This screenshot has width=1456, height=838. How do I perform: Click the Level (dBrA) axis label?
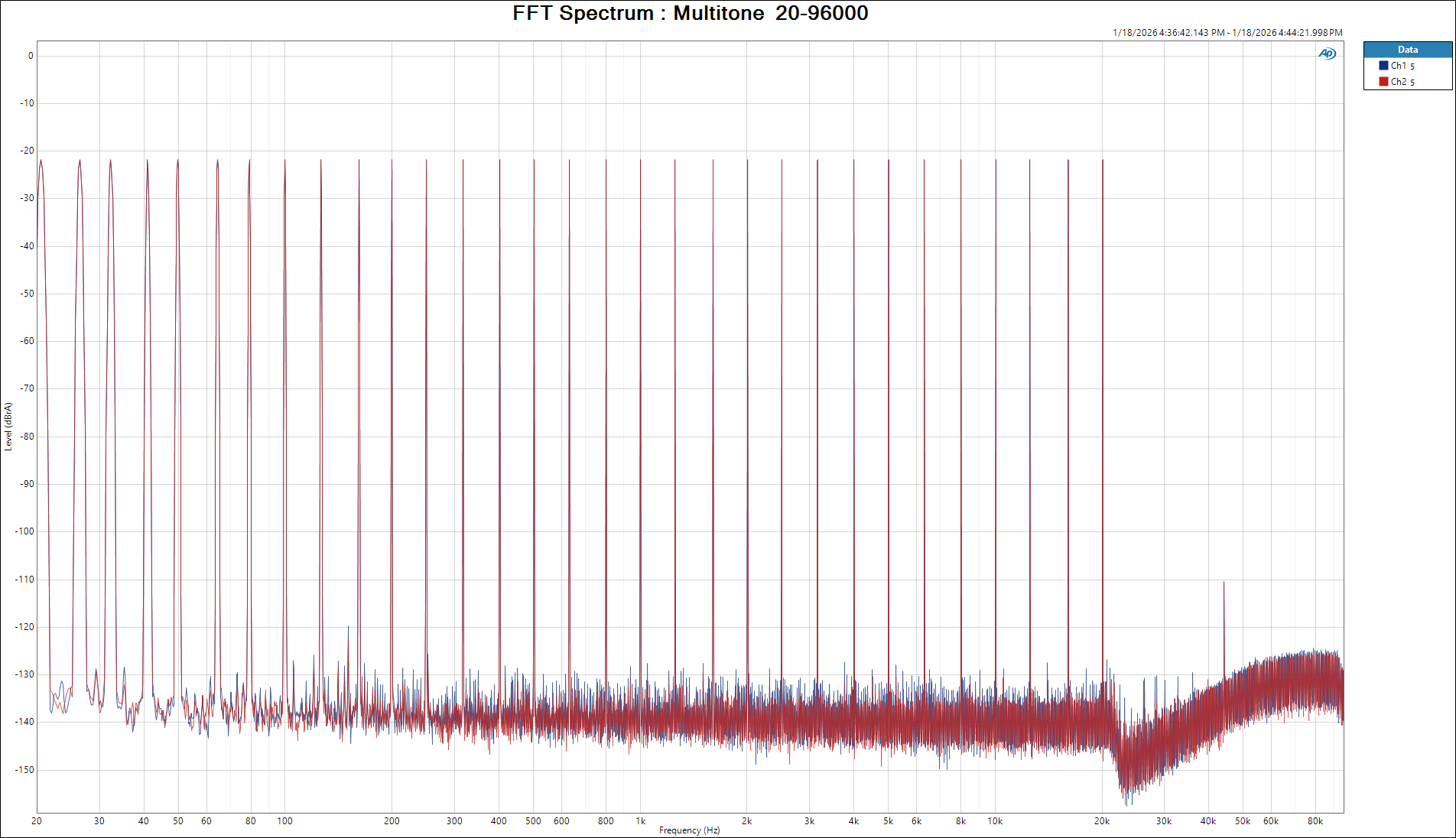8,426
